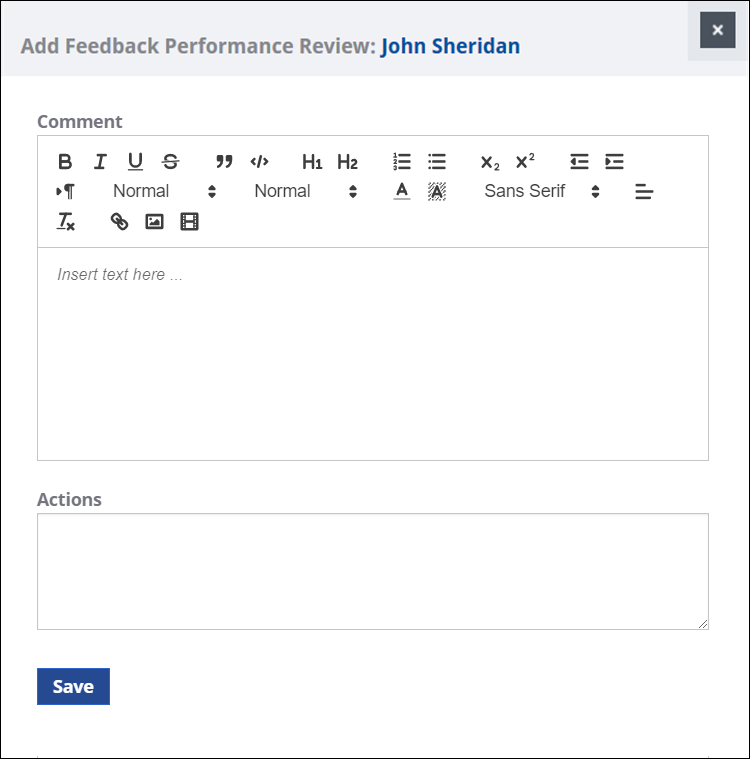Toggle right-to-left text direction
Viewport: 750px width, 759px height.
pos(65,192)
